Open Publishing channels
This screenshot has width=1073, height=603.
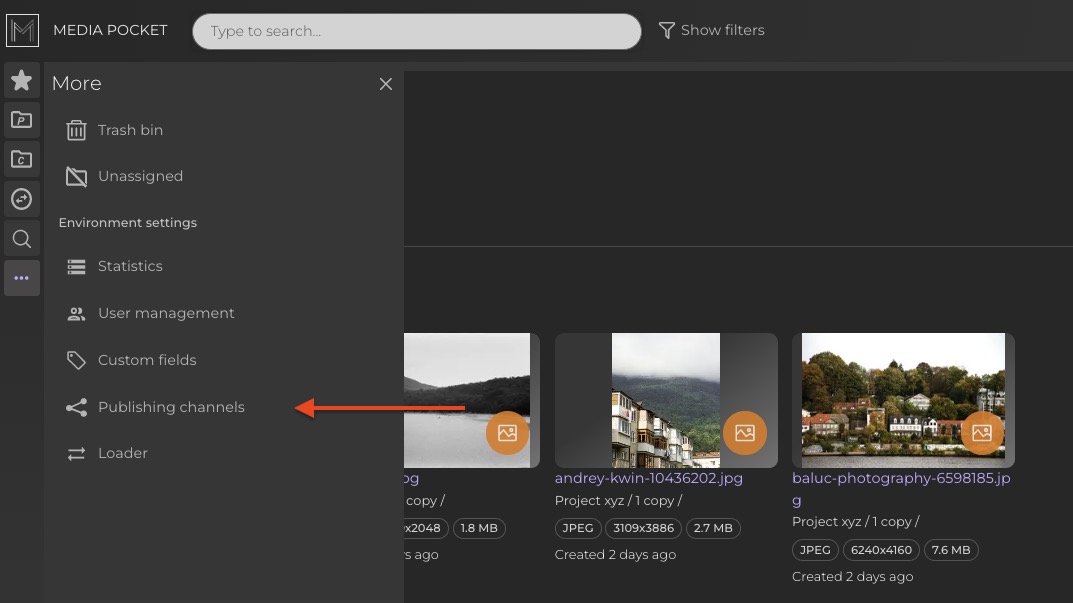[170, 407]
